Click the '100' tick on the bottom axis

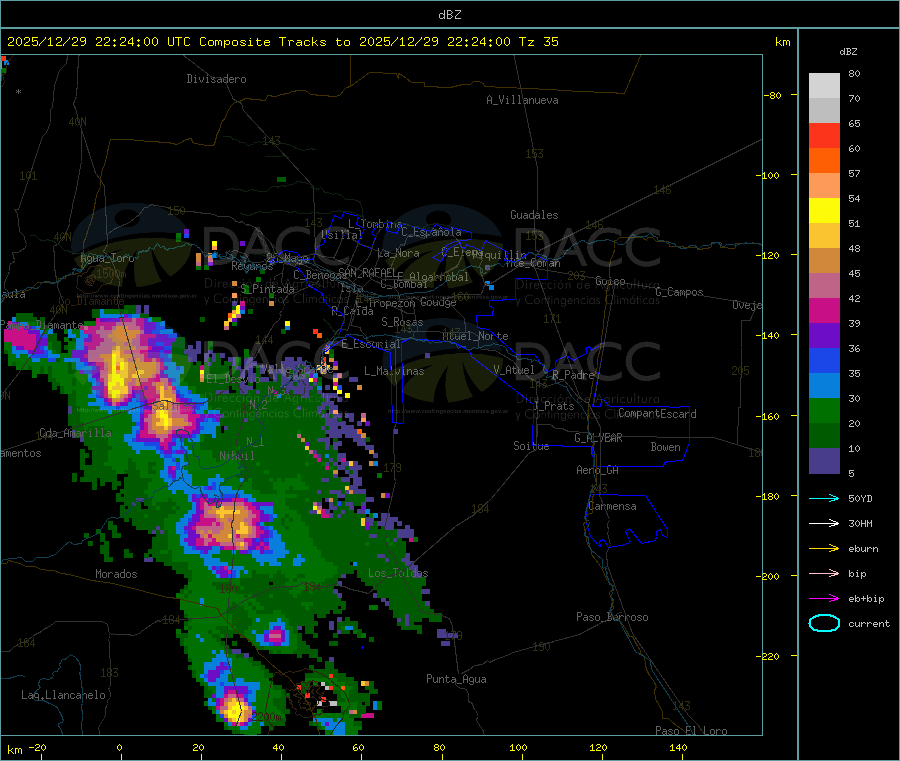tap(518, 747)
